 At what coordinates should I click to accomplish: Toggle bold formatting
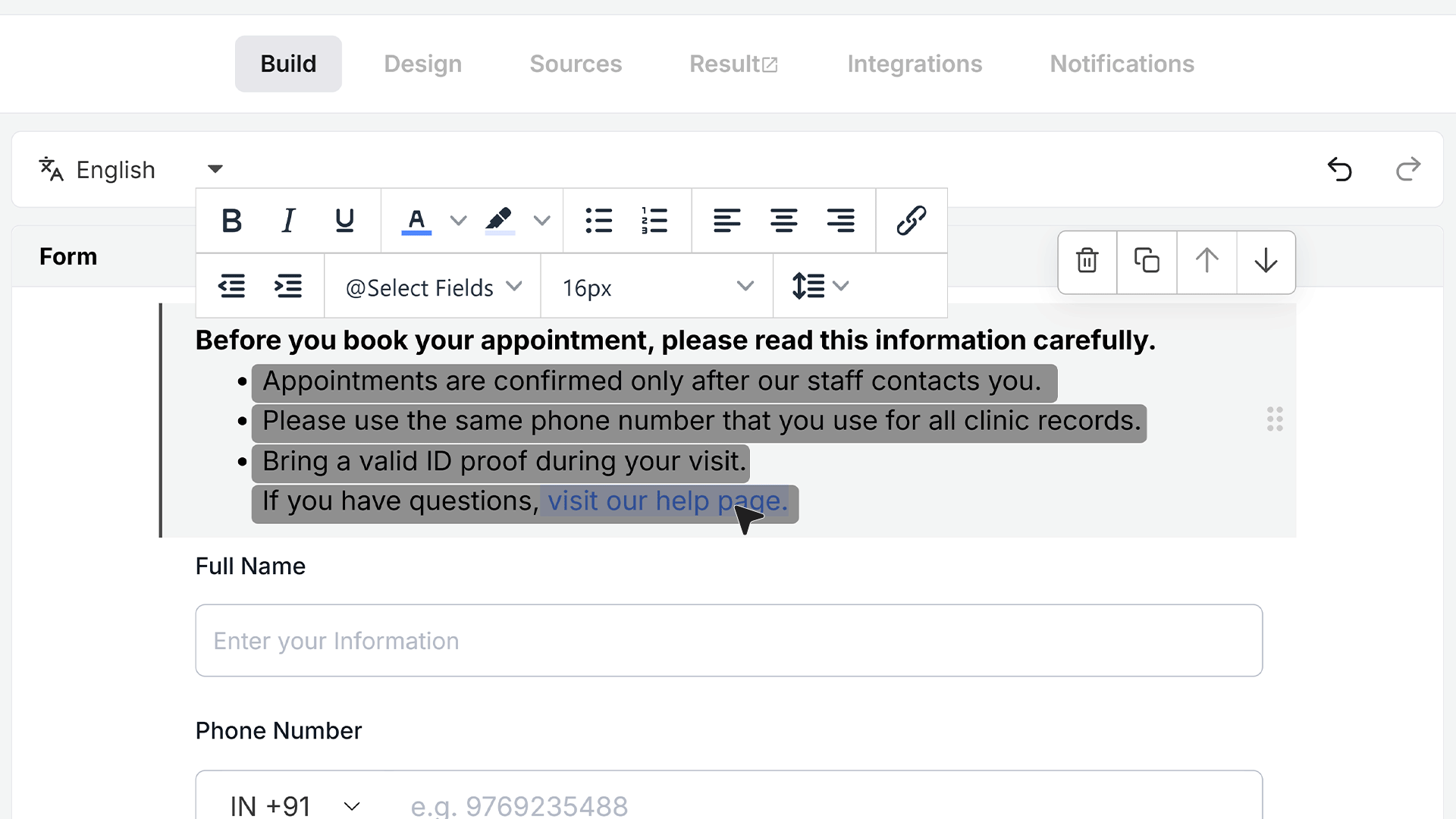231,221
